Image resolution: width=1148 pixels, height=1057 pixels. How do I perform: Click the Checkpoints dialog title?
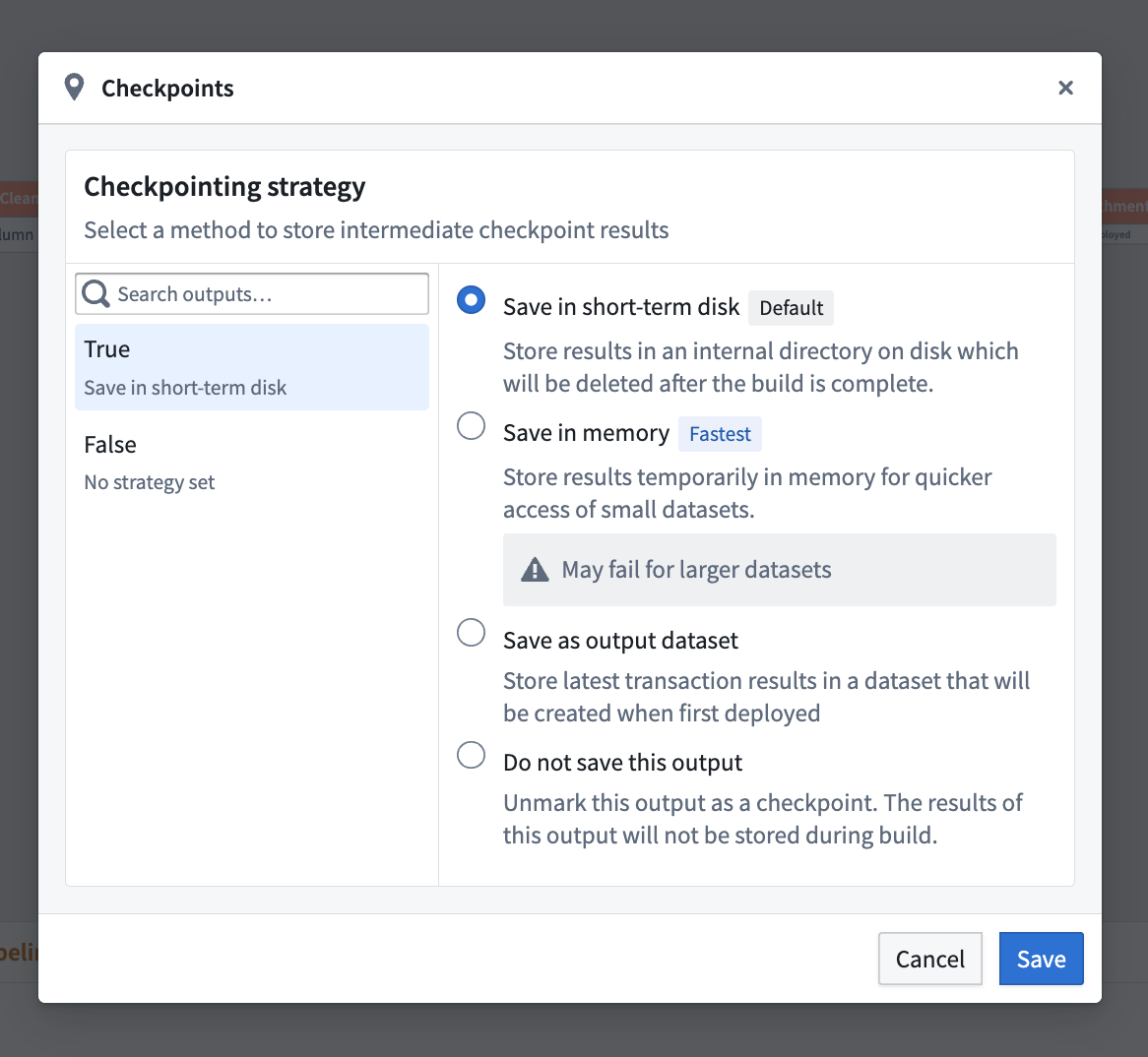pos(167,88)
